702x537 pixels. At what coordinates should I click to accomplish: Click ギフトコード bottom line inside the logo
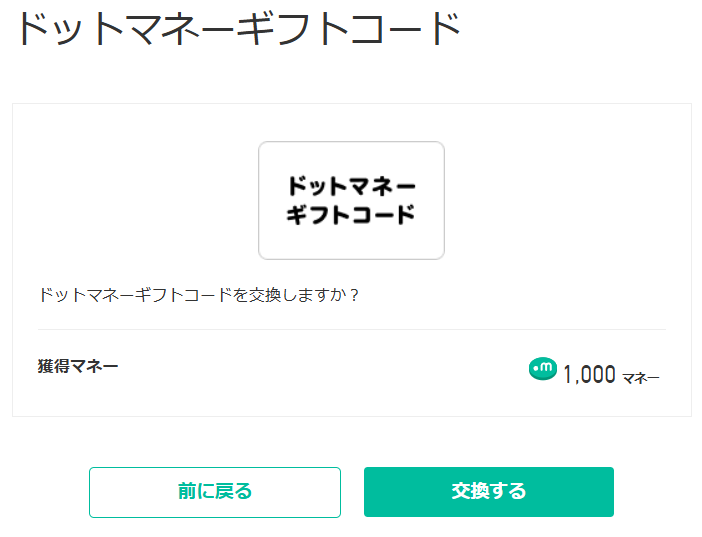click(351, 215)
